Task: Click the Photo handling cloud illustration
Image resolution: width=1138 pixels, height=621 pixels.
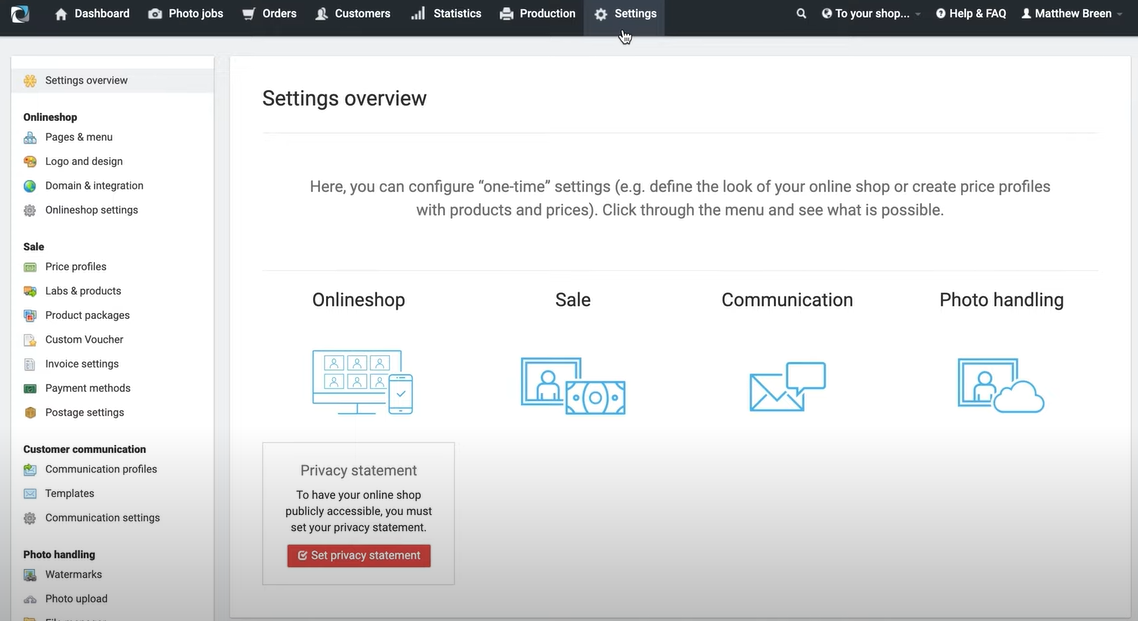Action: point(1000,384)
